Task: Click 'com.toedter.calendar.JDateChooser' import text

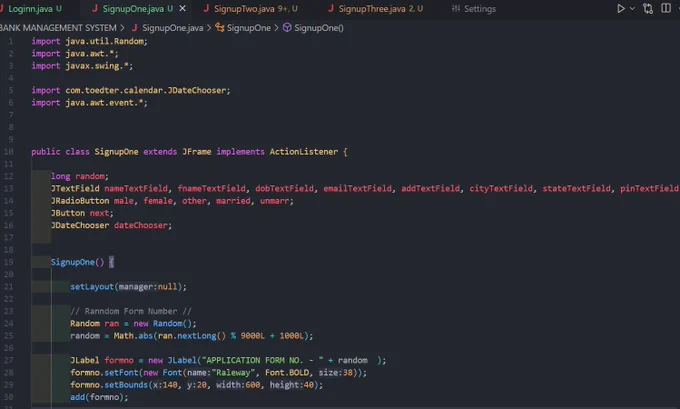Action: point(146,90)
